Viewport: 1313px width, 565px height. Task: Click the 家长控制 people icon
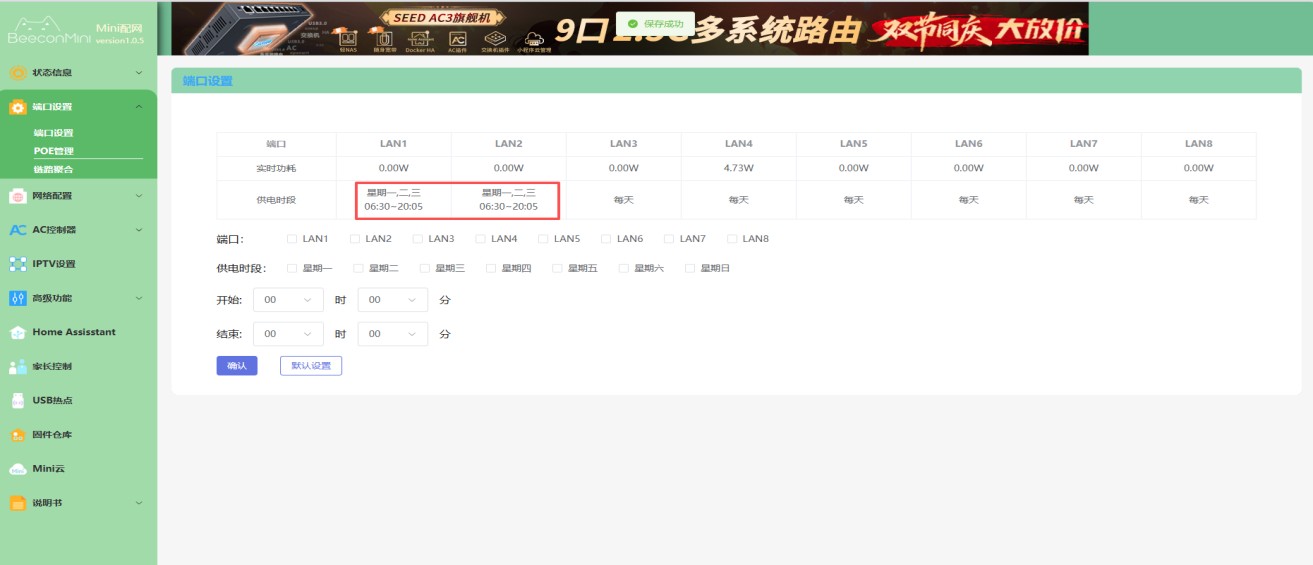17,367
